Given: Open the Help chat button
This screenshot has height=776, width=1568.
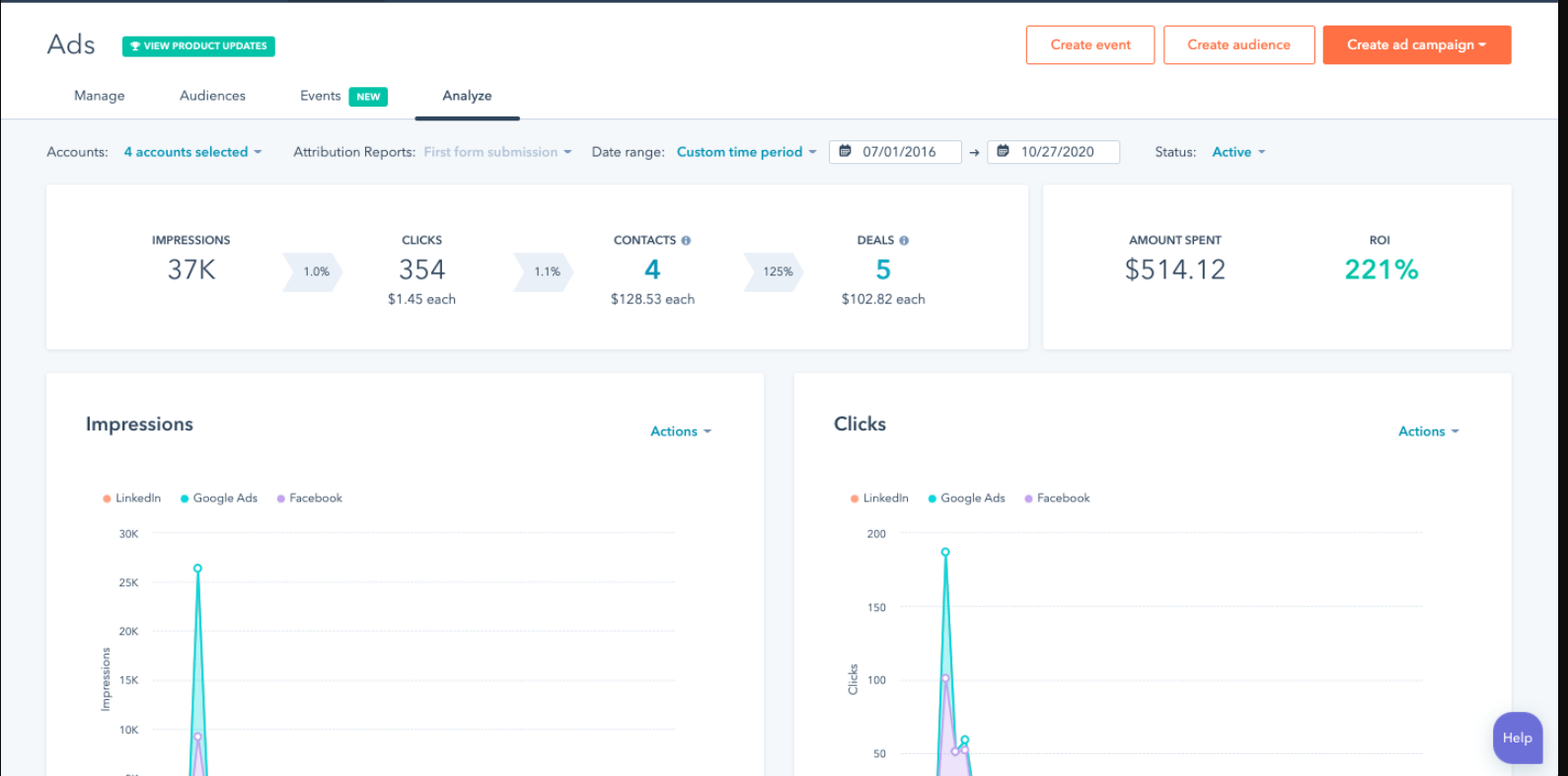Looking at the screenshot, I should (x=1518, y=737).
